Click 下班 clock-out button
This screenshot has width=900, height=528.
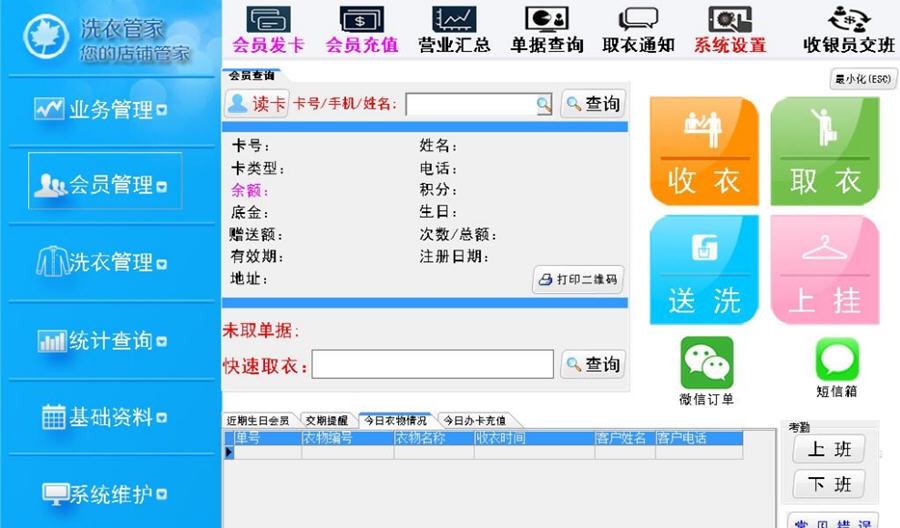[829, 484]
